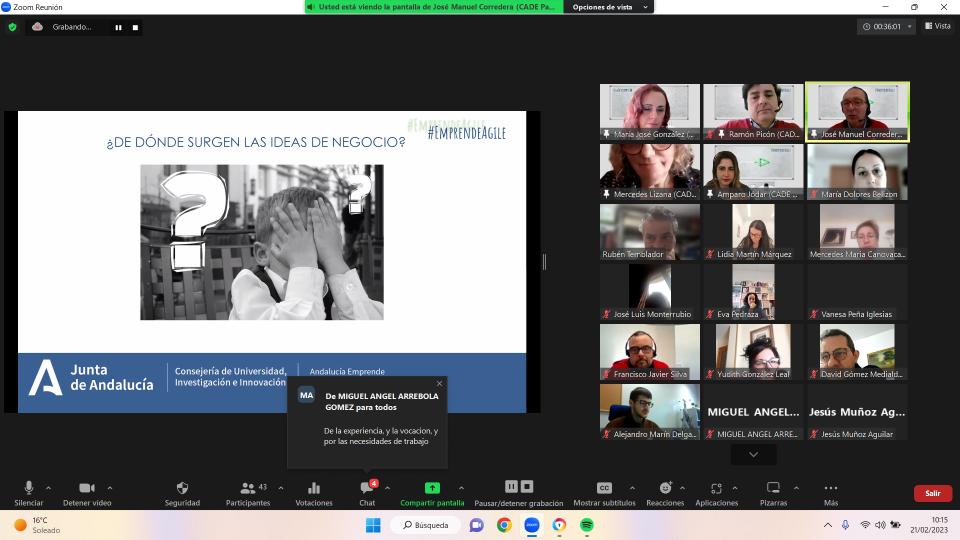Viewport: 960px width, 540px height.
Task: Mute the microphone with Silenciar
Action: click(x=28, y=488)
